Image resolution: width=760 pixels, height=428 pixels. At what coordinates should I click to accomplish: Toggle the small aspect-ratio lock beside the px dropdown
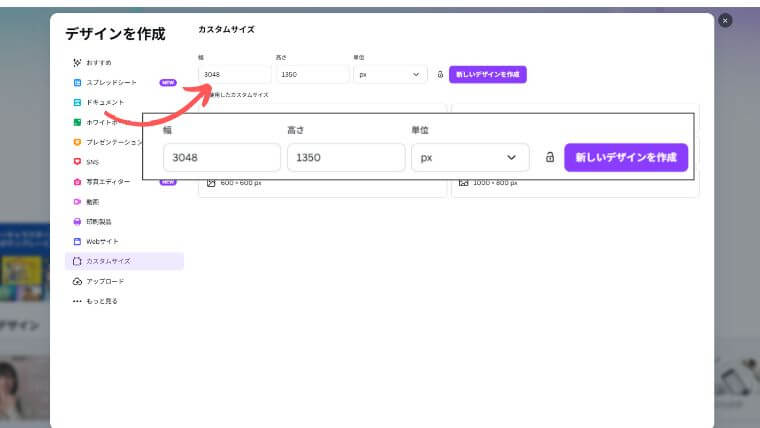pyautogui.click(x=440, y=75)
